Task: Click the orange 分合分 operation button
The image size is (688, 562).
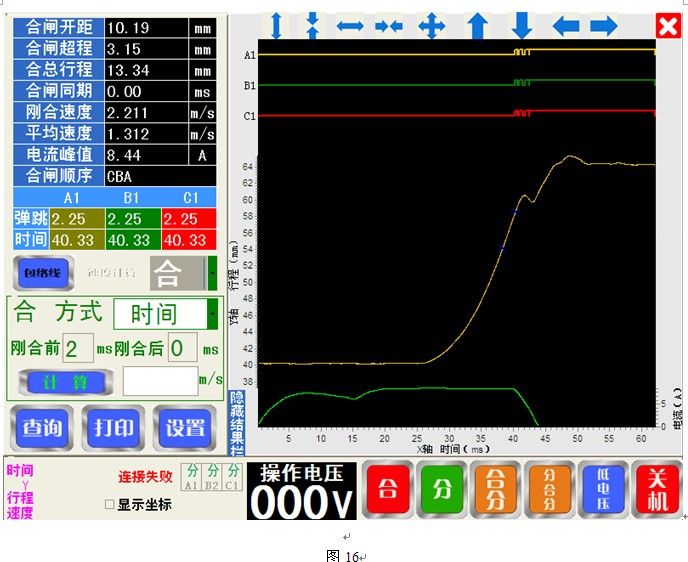Action: point(549,489)
